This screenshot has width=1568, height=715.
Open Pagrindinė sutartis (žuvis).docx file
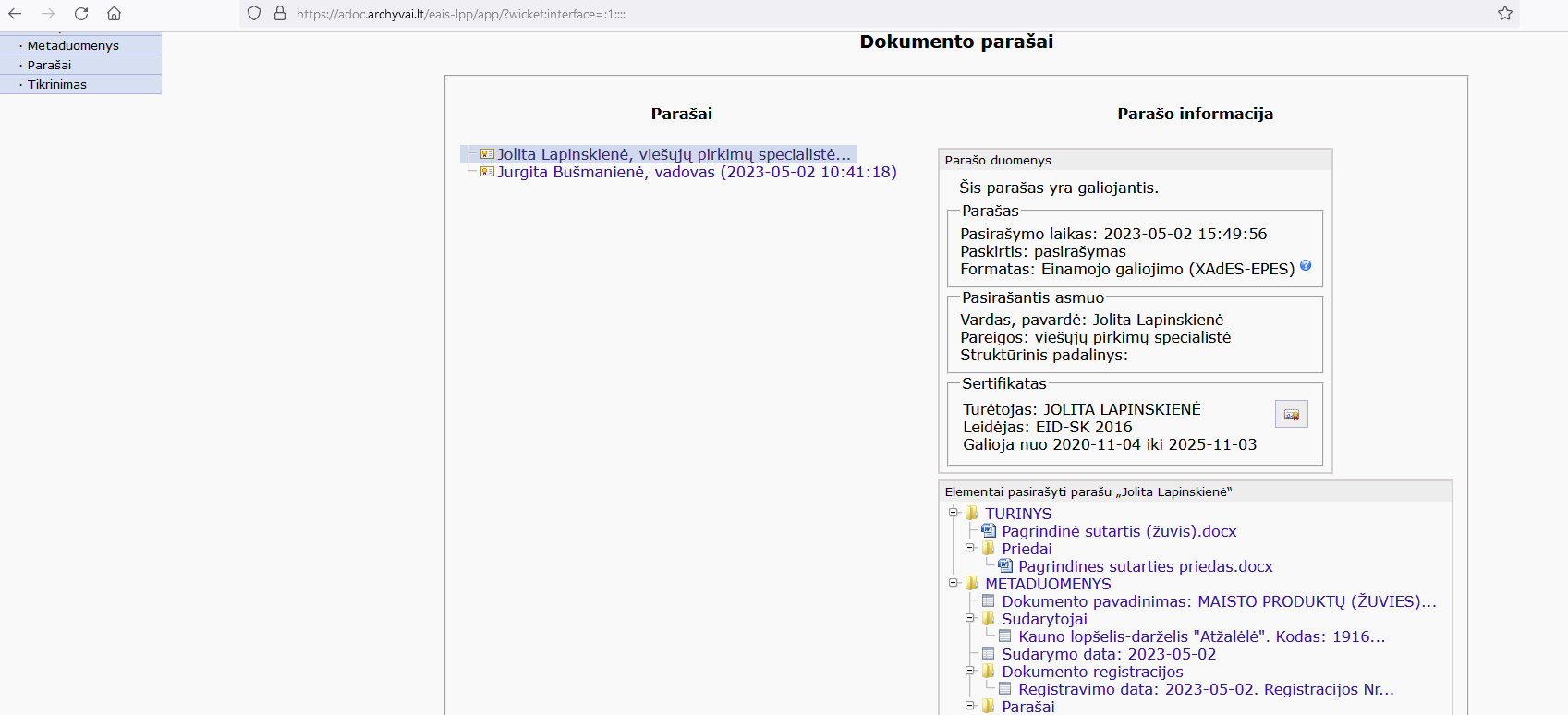pyautogui.click(x=1118, y=531)
